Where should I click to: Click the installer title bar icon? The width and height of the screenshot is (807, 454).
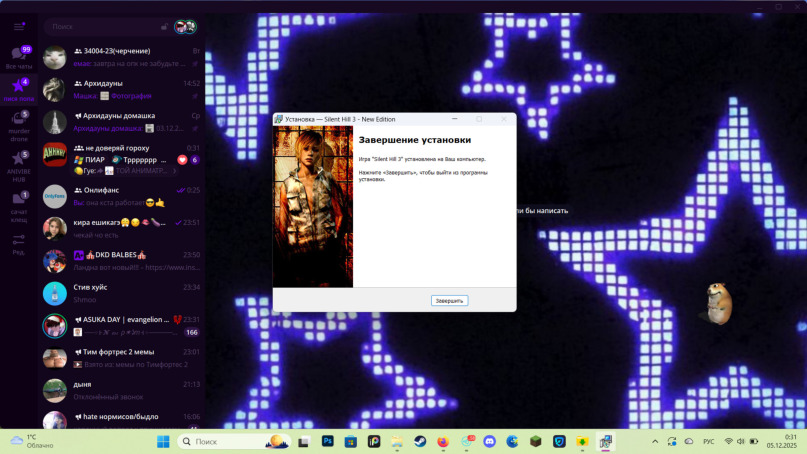[278, 119]
